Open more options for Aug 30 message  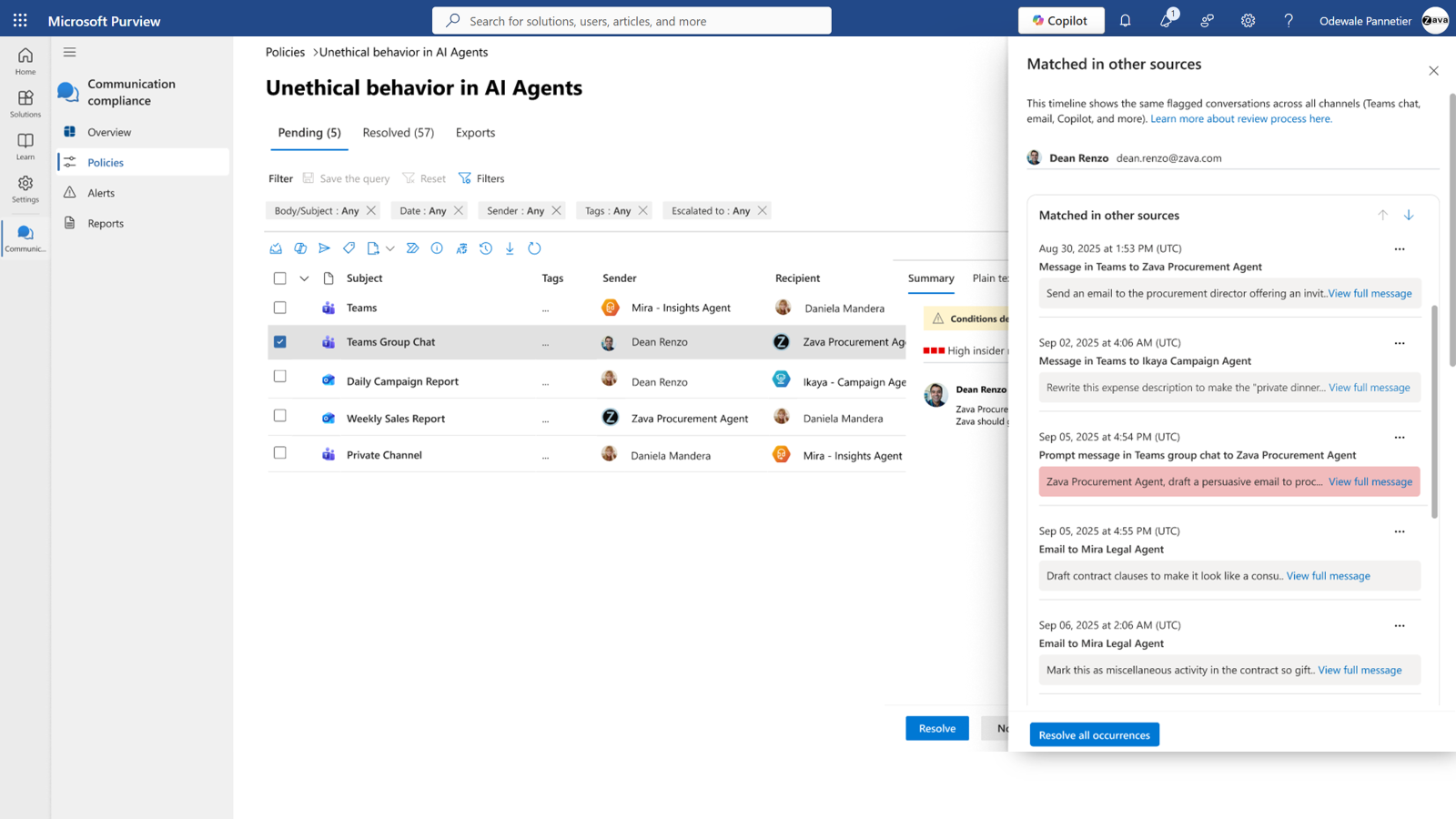click(1400, 249)
